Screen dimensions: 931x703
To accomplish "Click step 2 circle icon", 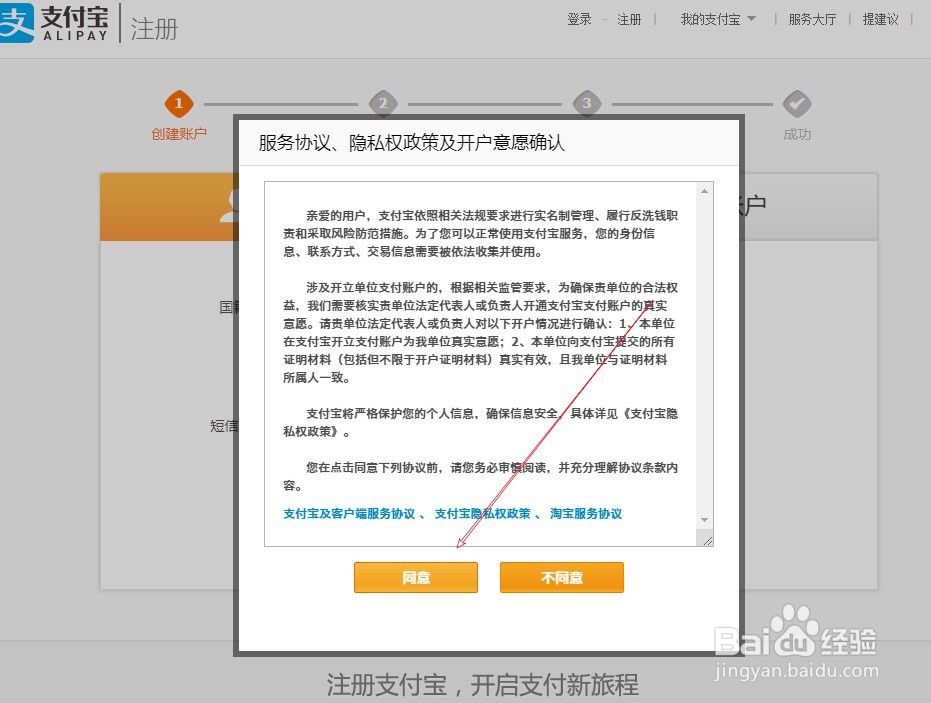I will pos(383,104).
